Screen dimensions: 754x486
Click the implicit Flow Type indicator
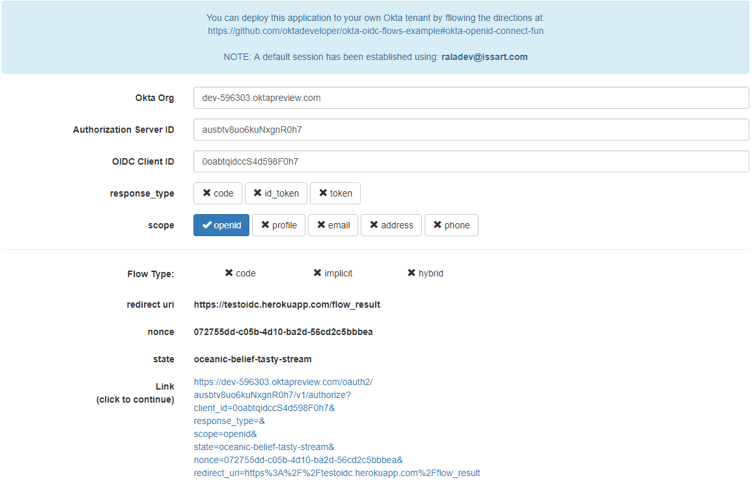[x=333, y=273]
